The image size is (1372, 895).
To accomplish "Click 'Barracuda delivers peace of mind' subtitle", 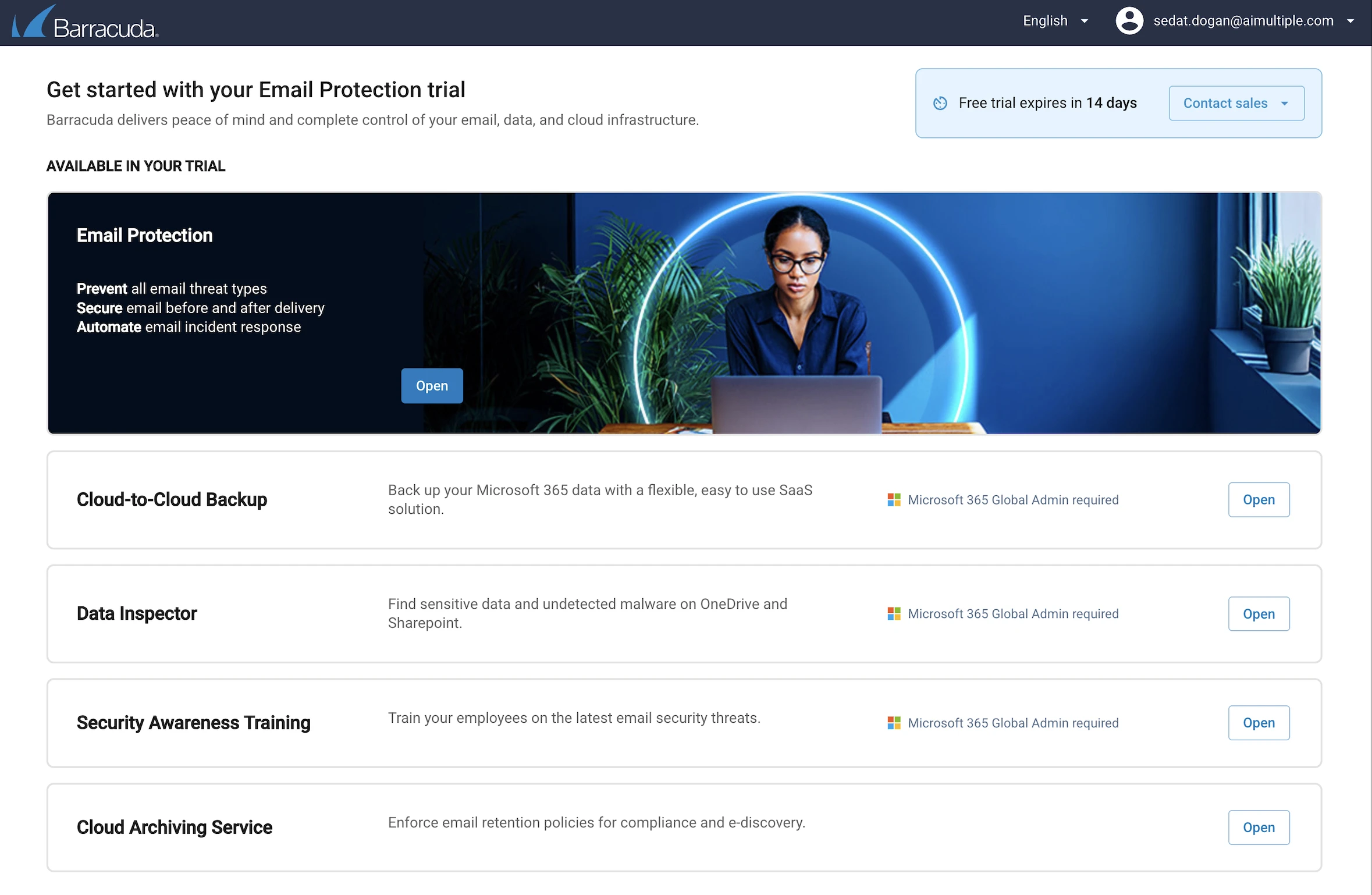I will point(372,120).
